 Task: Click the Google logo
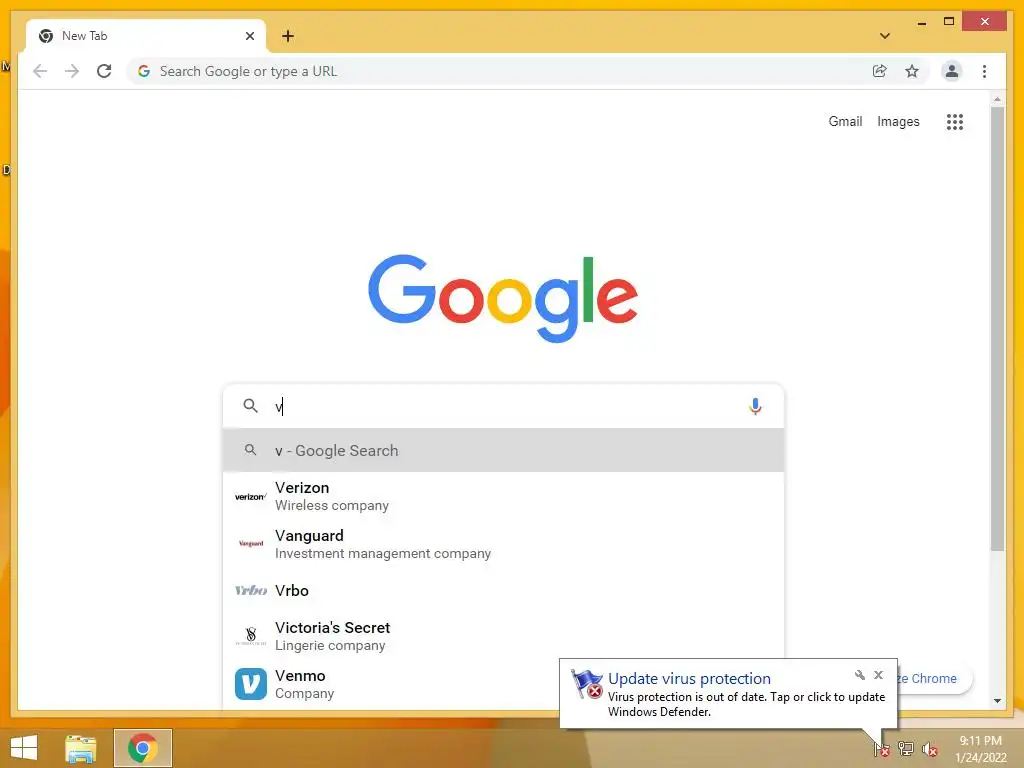[x=503, y=298]
